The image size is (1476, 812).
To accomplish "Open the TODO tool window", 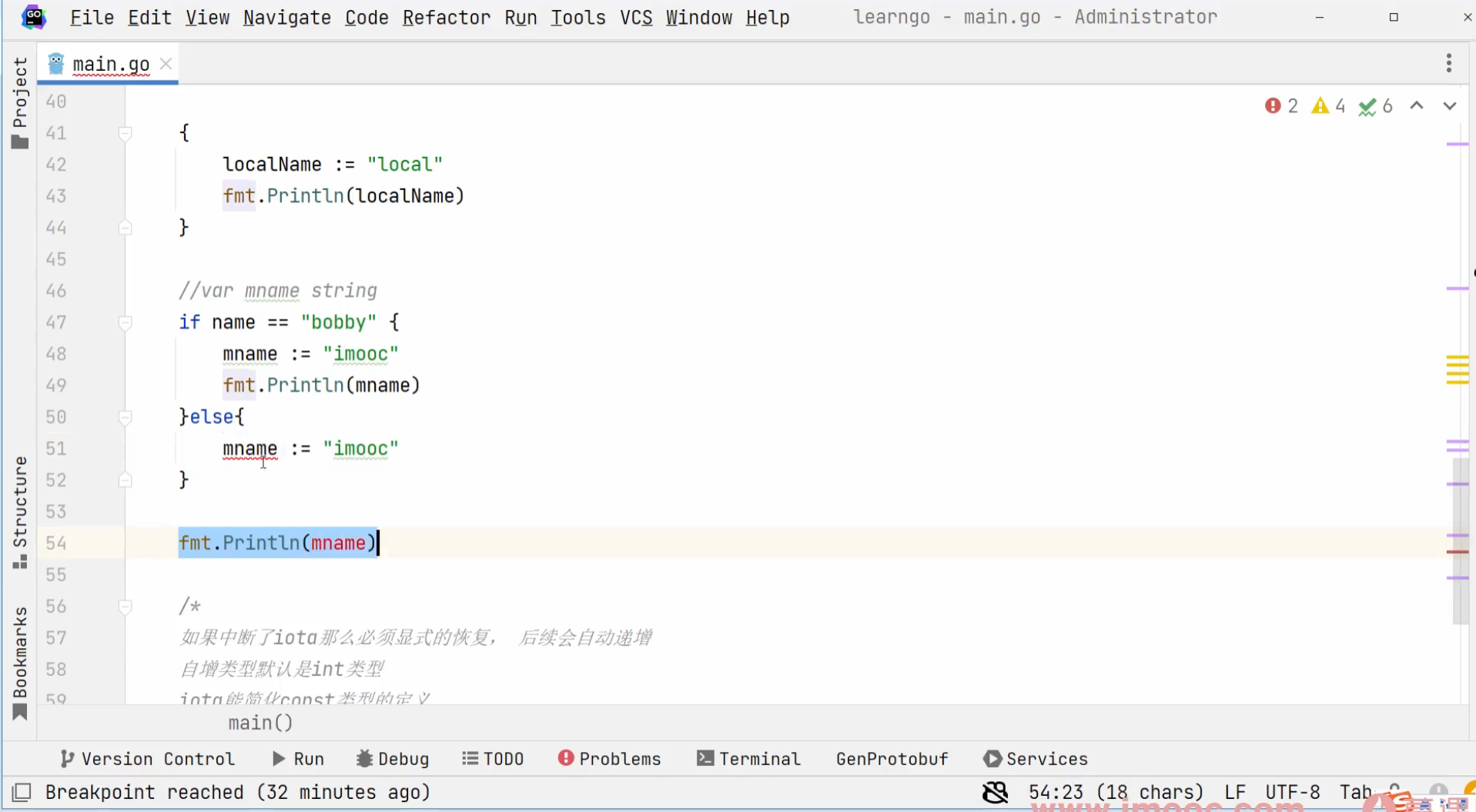I will [493, 759].
